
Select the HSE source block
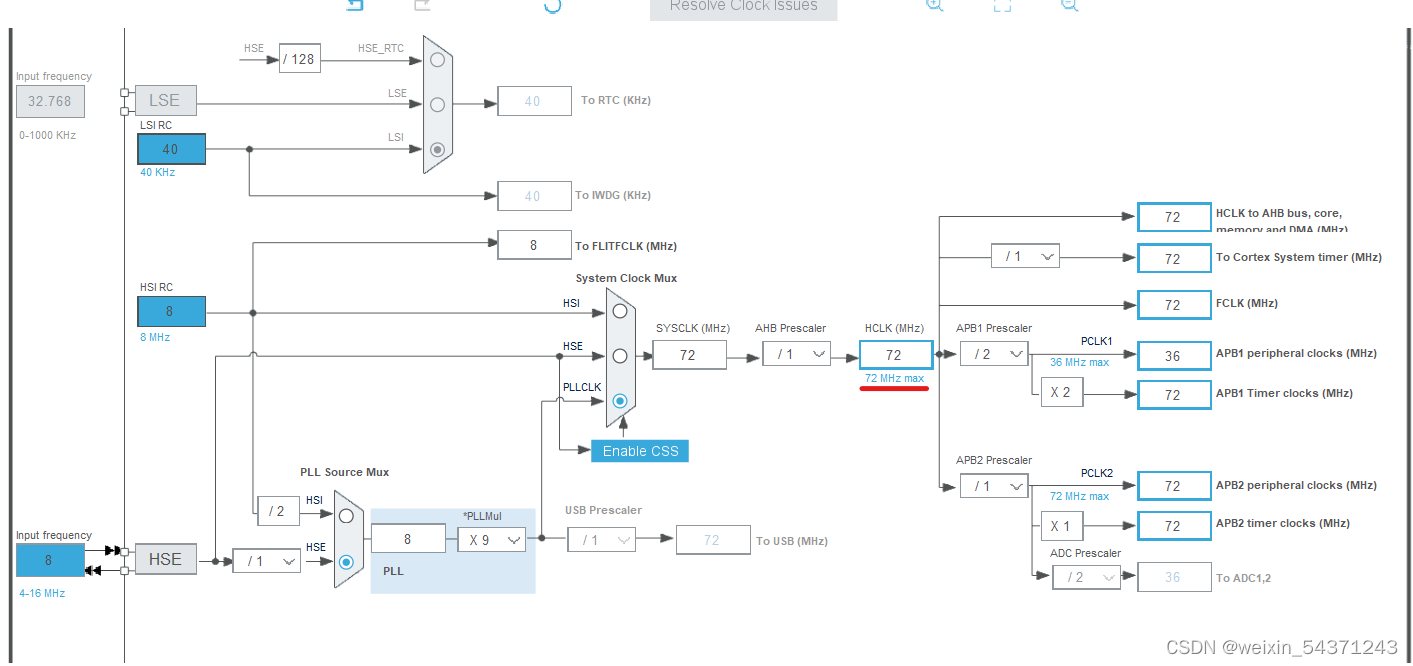[x=166, y=559]
